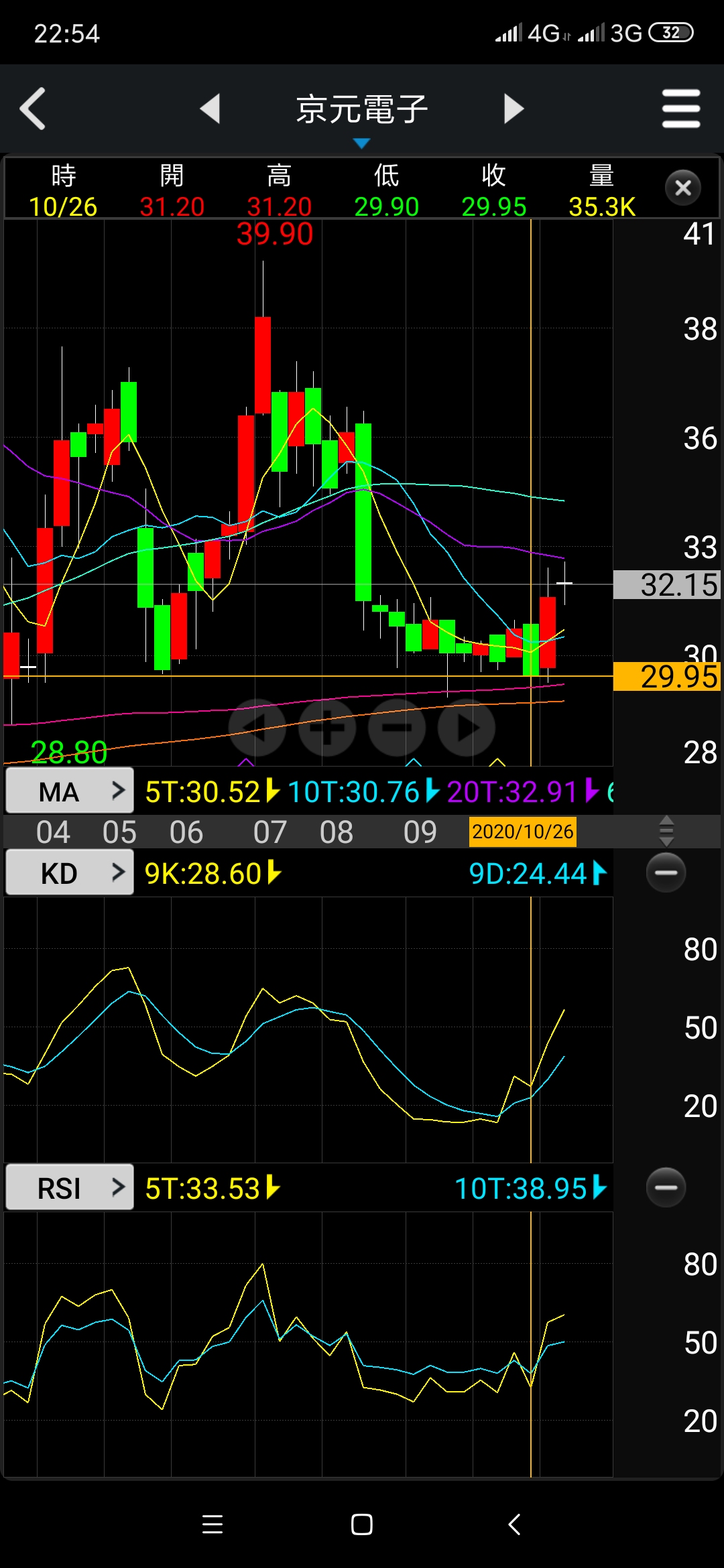Tap the back arrow in the header

[x=34, y=109]
